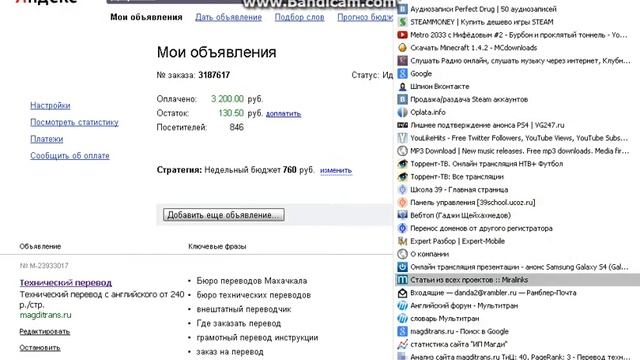
Task: Open the Подбор слов tab
Action: (300, 18)
